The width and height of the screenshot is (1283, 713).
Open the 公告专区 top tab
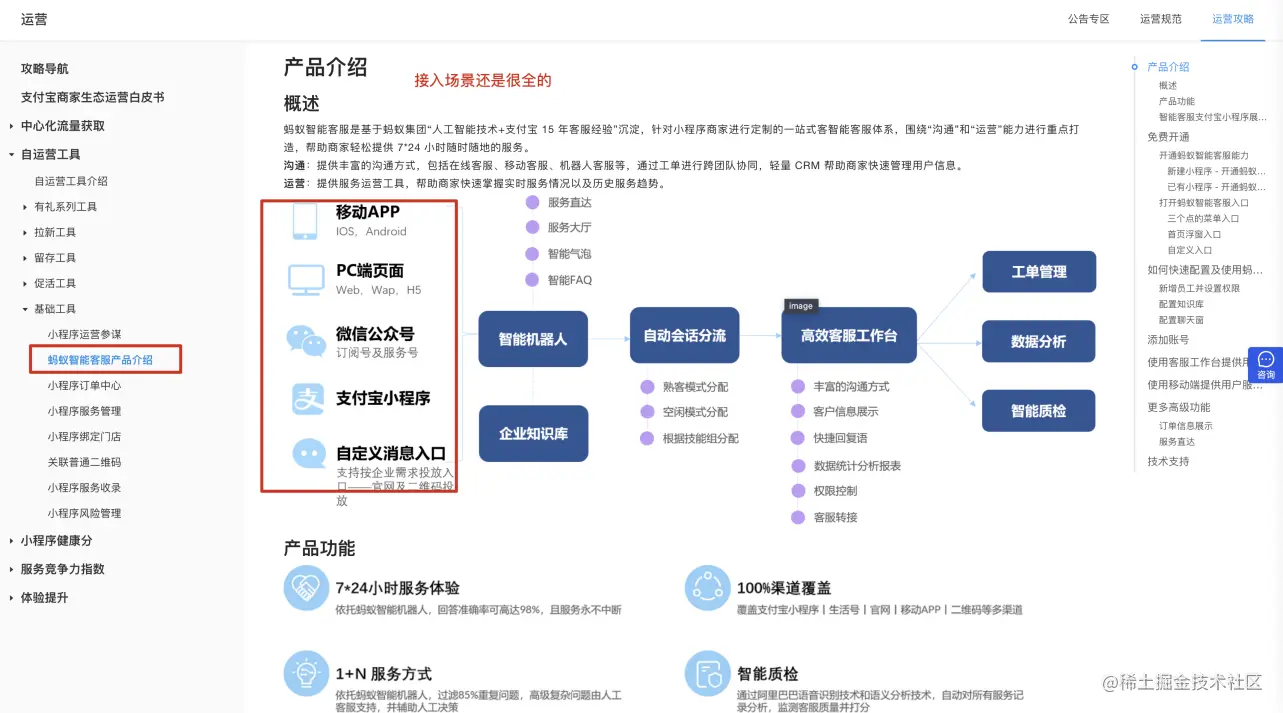[1088, 19]
